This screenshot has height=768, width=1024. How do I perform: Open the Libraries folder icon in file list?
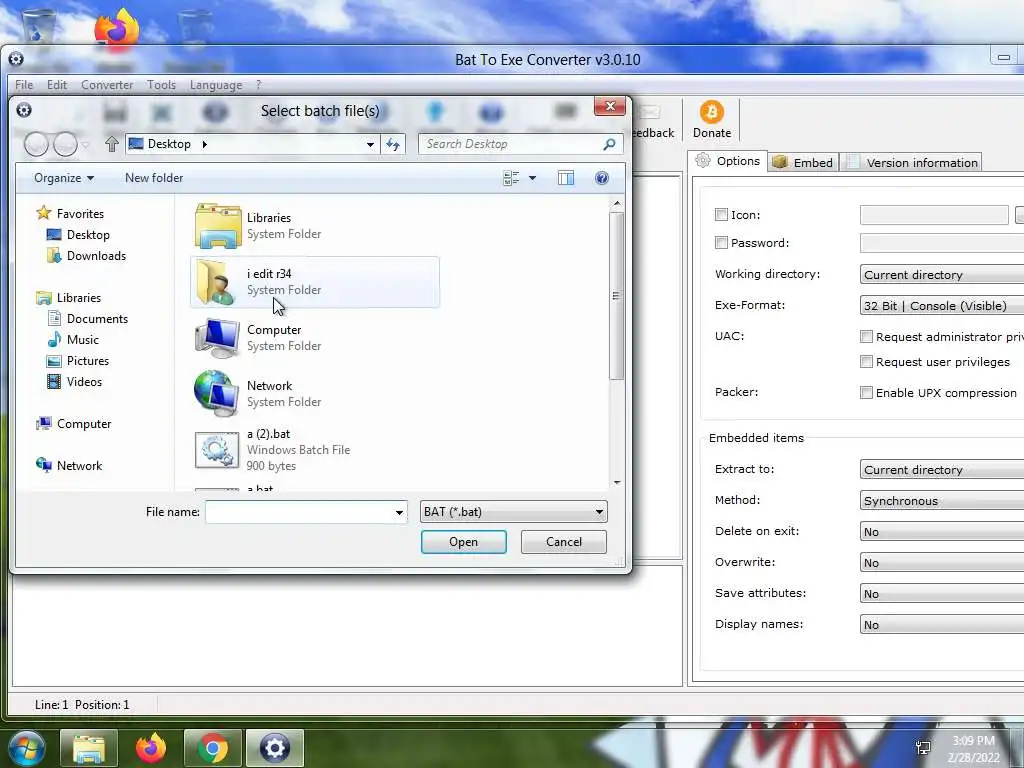click(x=217, y=225)
